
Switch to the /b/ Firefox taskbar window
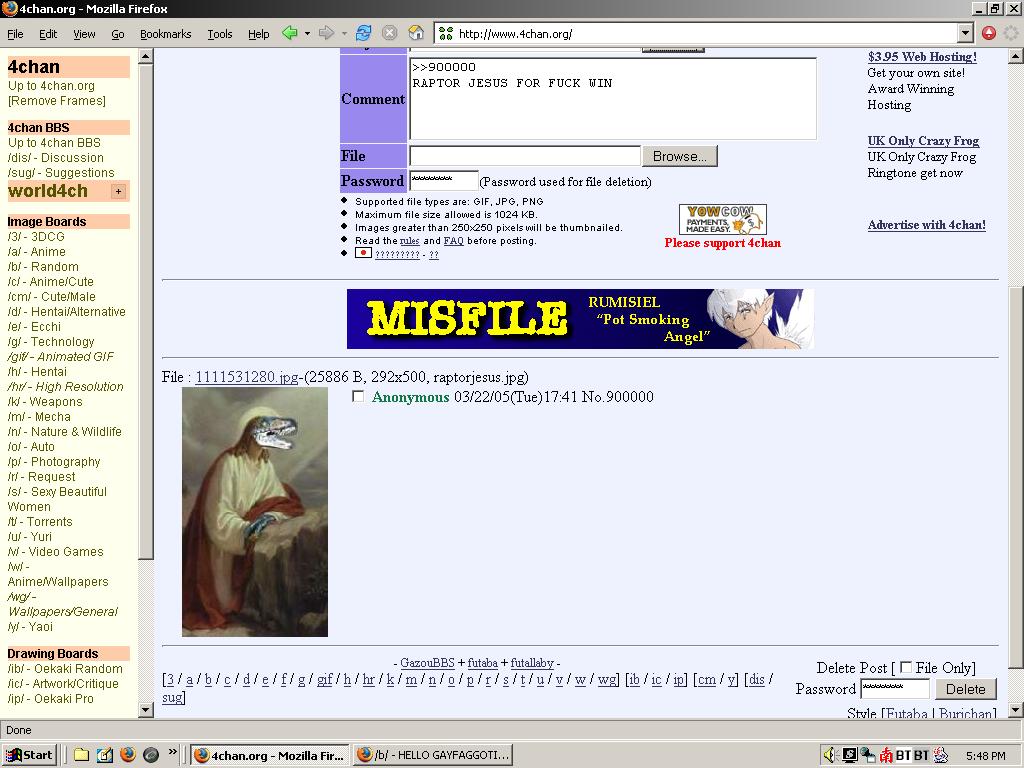[x=434, y=755]
